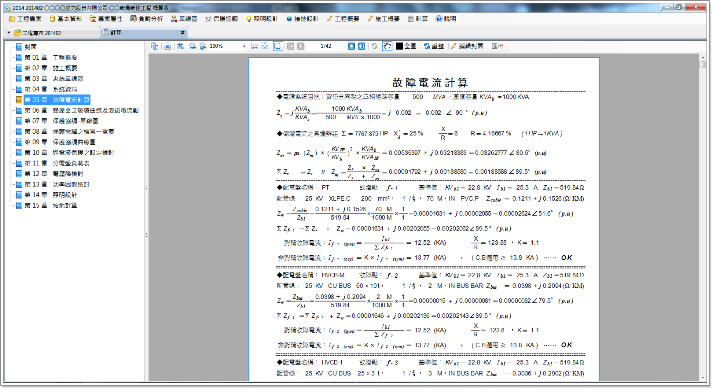
Task: Click the 1/42 page number field
Action: pyautogui.click(x=326, y=46)
